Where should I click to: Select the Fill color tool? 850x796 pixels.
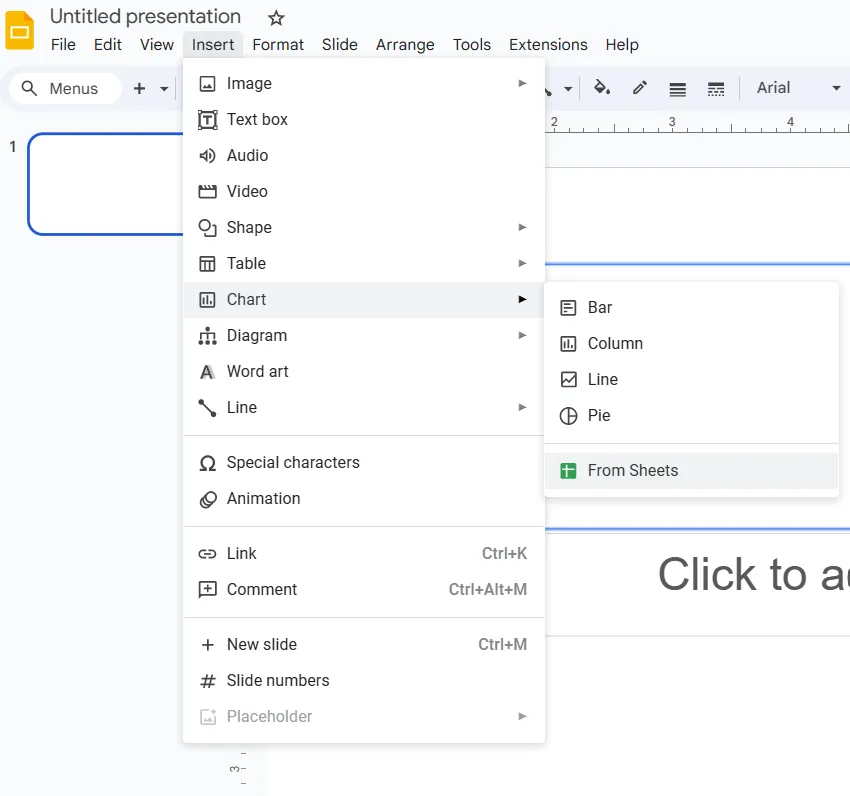click(602, 88)
